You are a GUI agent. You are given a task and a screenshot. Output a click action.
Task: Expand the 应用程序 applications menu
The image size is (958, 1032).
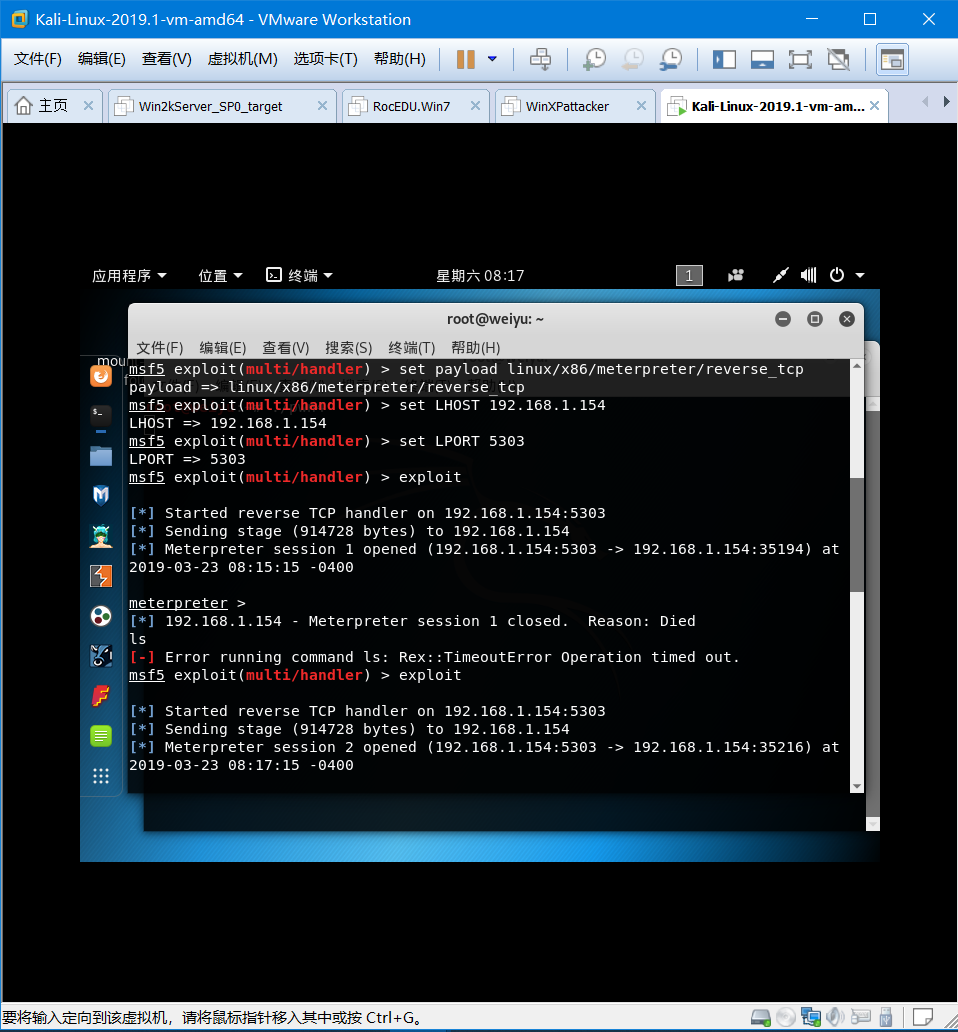click(129, 276)
